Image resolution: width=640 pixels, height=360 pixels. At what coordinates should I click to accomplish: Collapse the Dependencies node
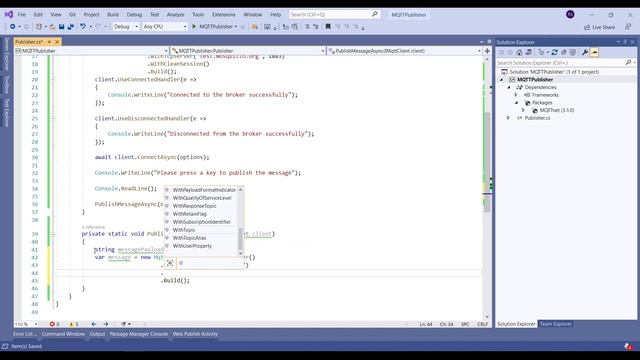(509, 87)
